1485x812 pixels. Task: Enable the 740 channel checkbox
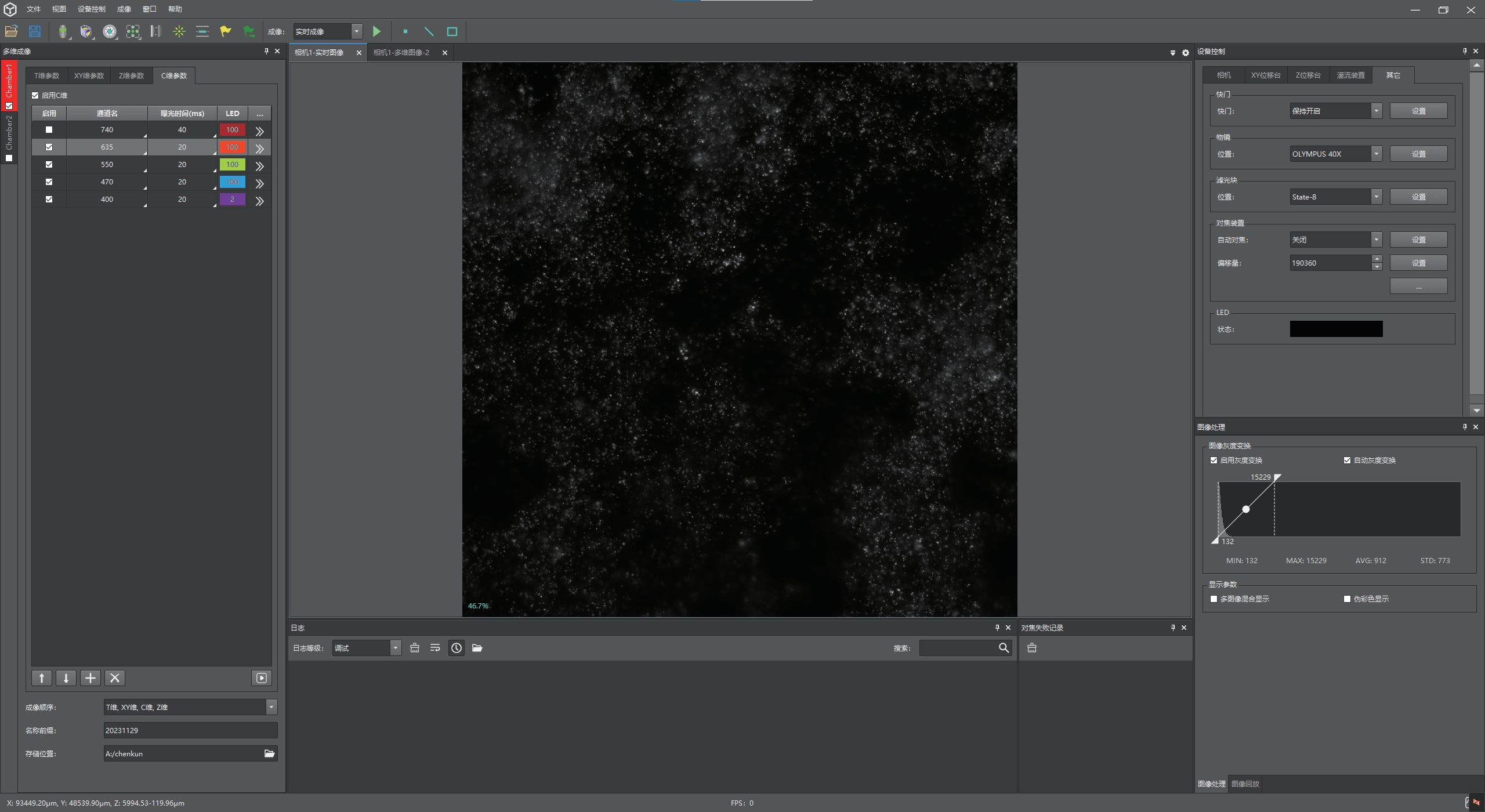click(49, 130)
